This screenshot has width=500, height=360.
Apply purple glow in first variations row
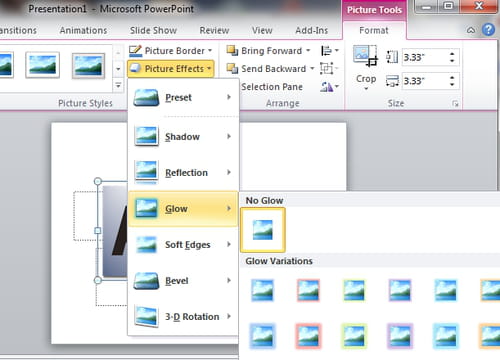tap(400, 290)
